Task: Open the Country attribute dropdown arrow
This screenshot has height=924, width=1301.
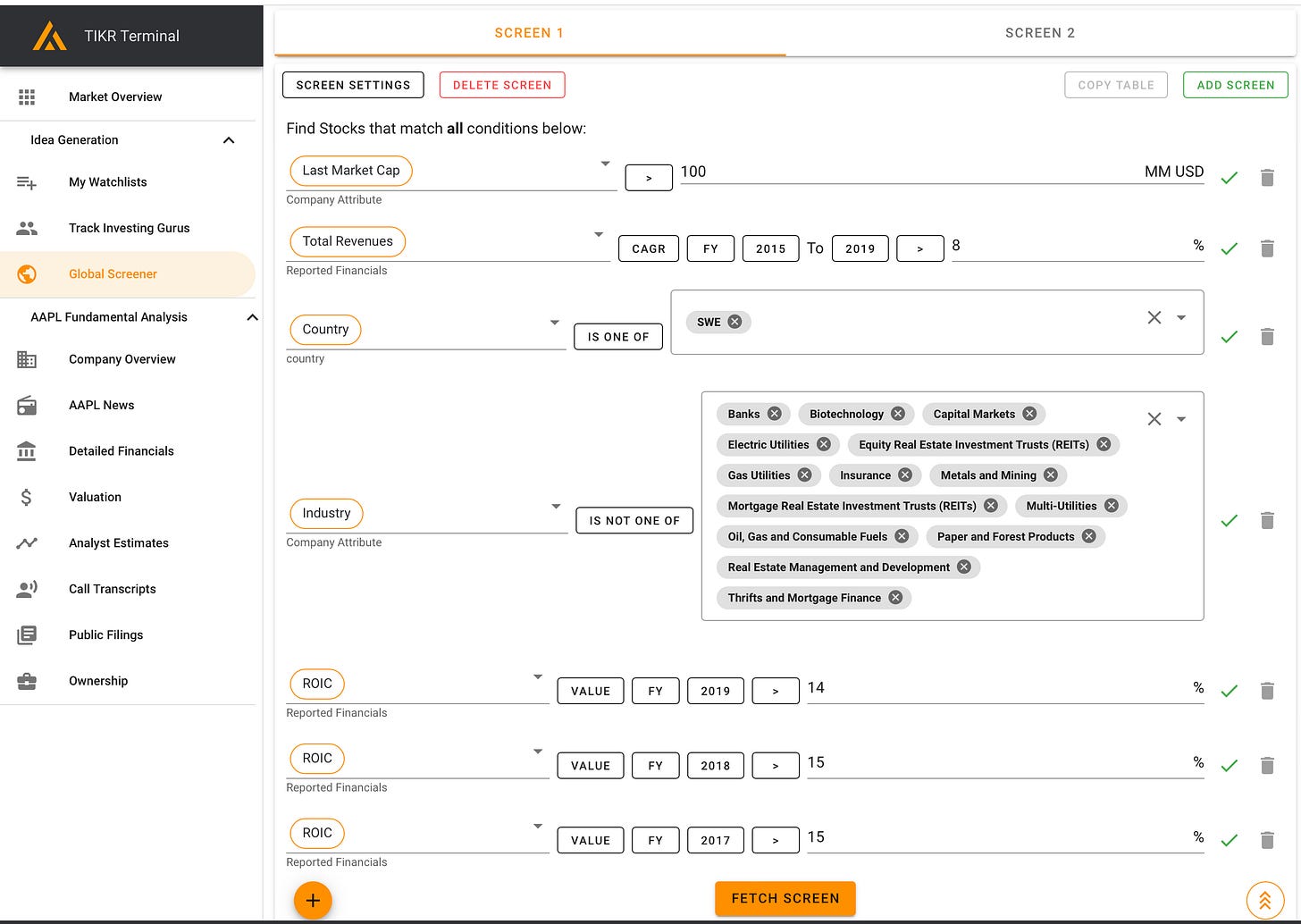Action: tap(555, 323)
